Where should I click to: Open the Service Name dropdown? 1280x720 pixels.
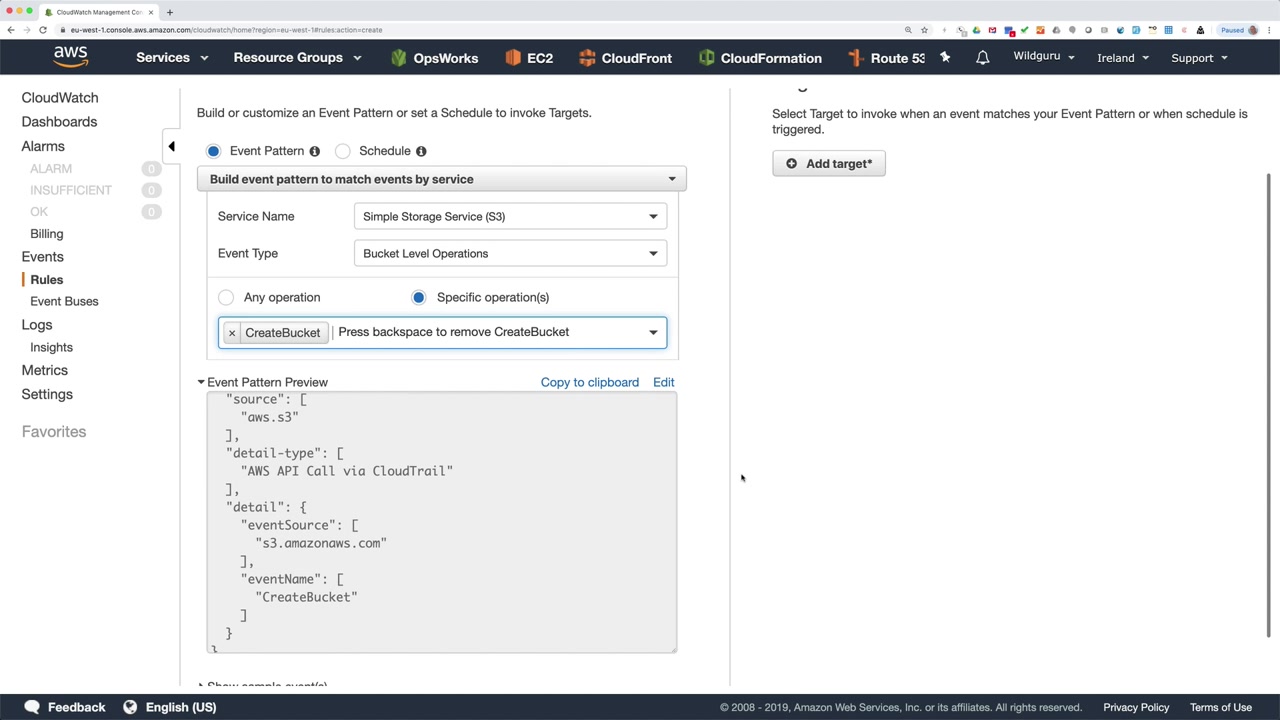pos(510,216)
